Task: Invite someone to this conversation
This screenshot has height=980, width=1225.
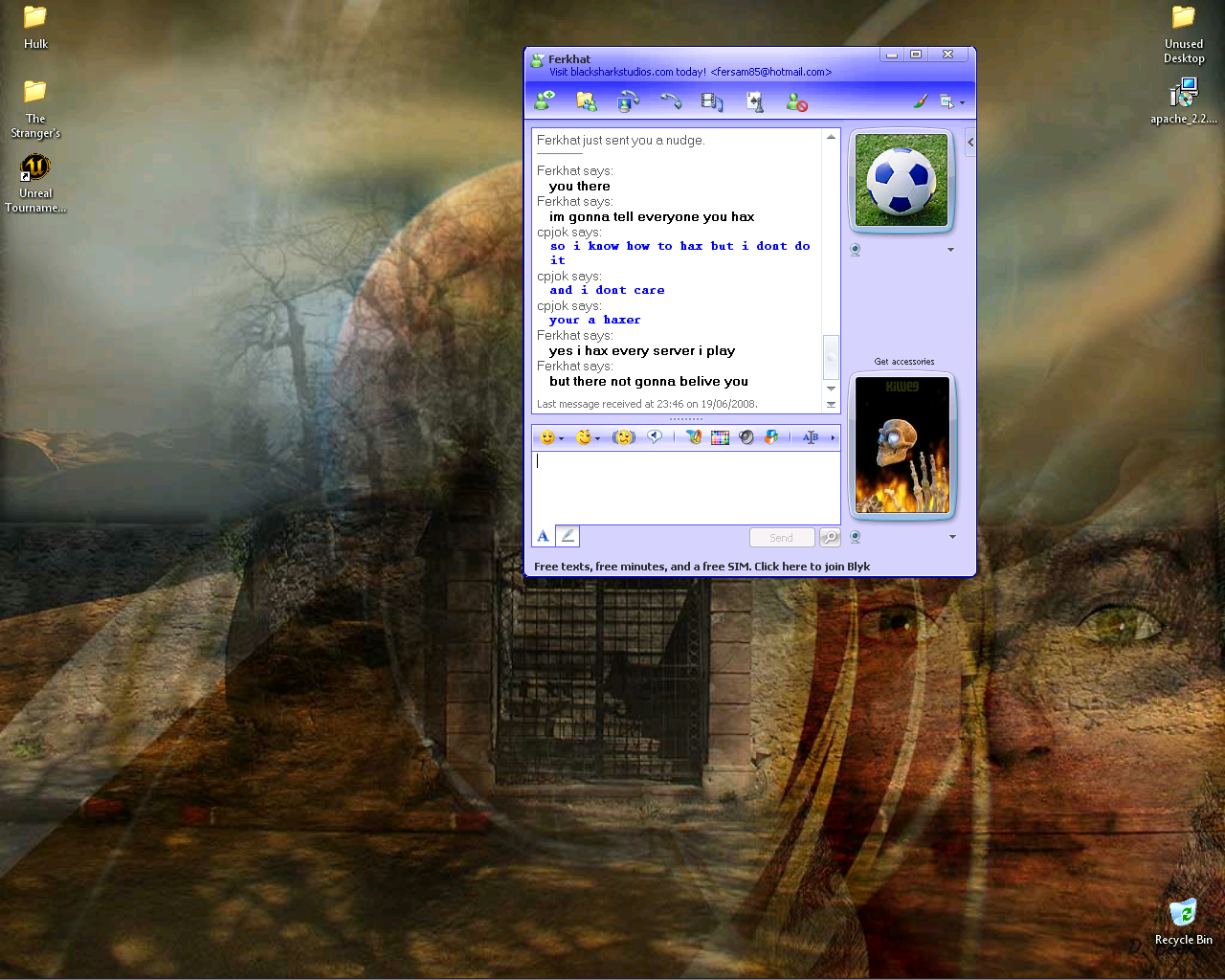Action: click(545, 100)
